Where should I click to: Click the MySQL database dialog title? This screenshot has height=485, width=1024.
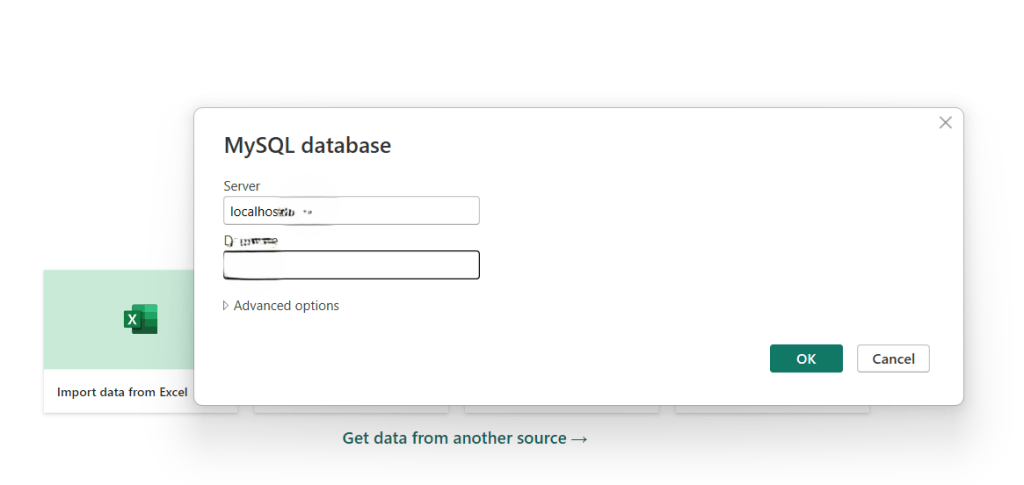pos(307,146)
